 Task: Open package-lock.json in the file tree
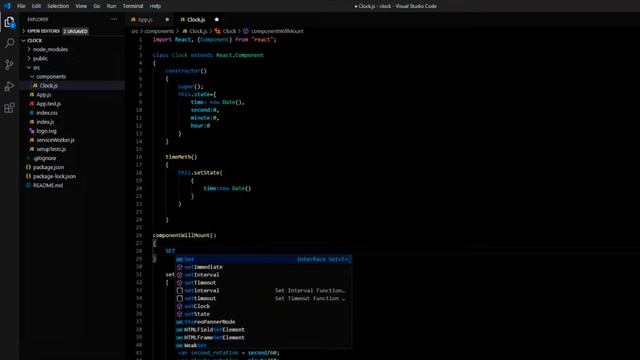pyautogui.click(x=54, y=176)
